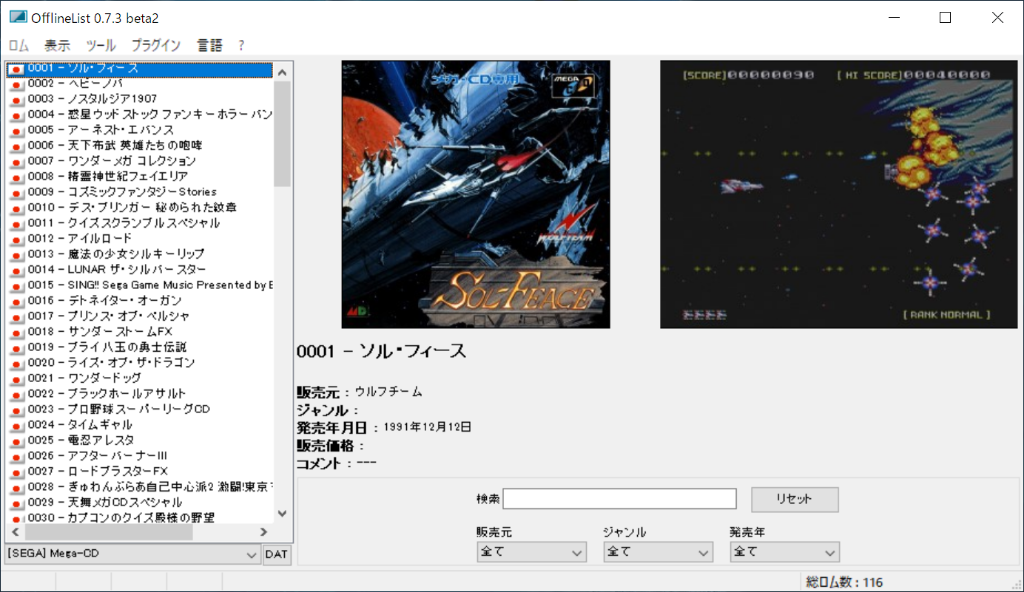Click the DAT button
The image size is (1024, 592).
tap(276, 554)
